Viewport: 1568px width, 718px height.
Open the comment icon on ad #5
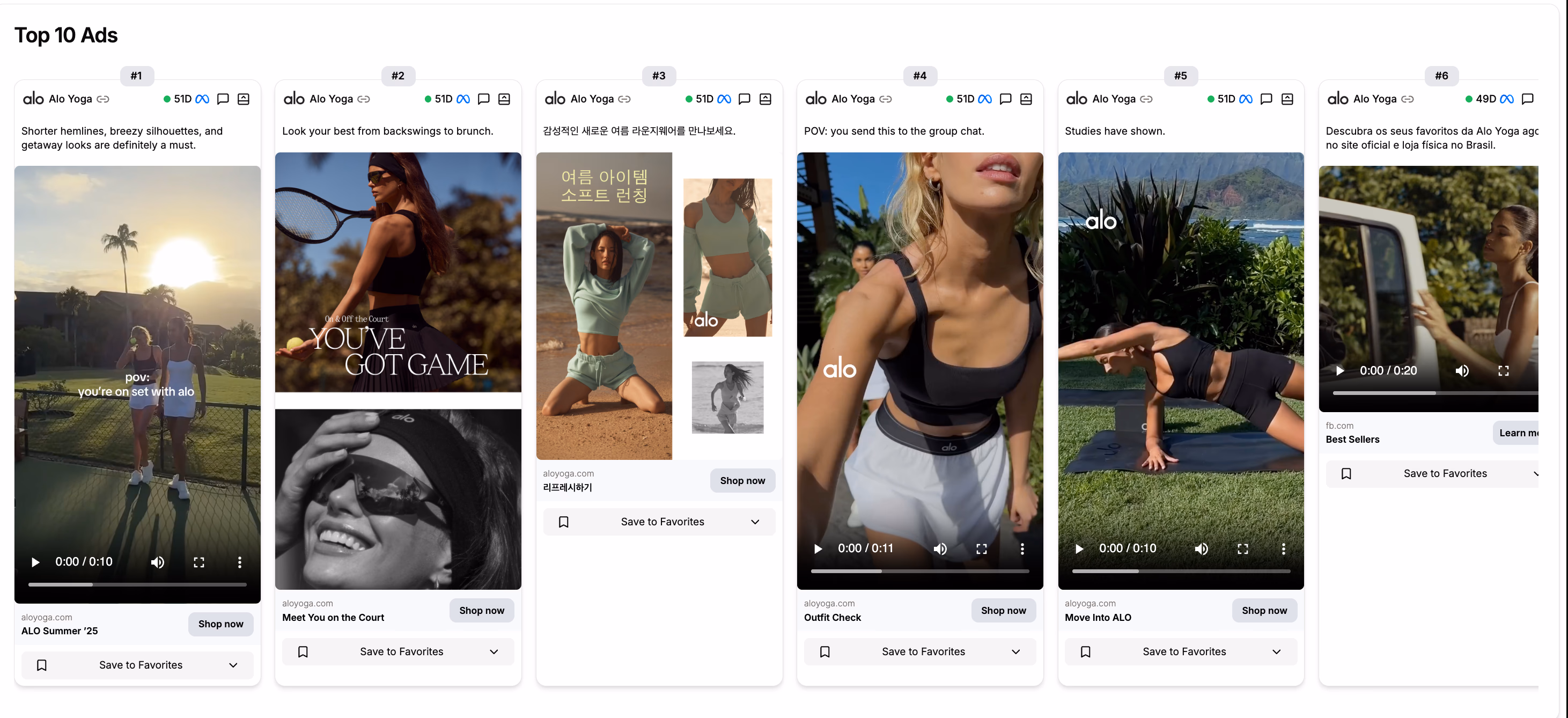pyautogui.click(x=1267, y=99)
